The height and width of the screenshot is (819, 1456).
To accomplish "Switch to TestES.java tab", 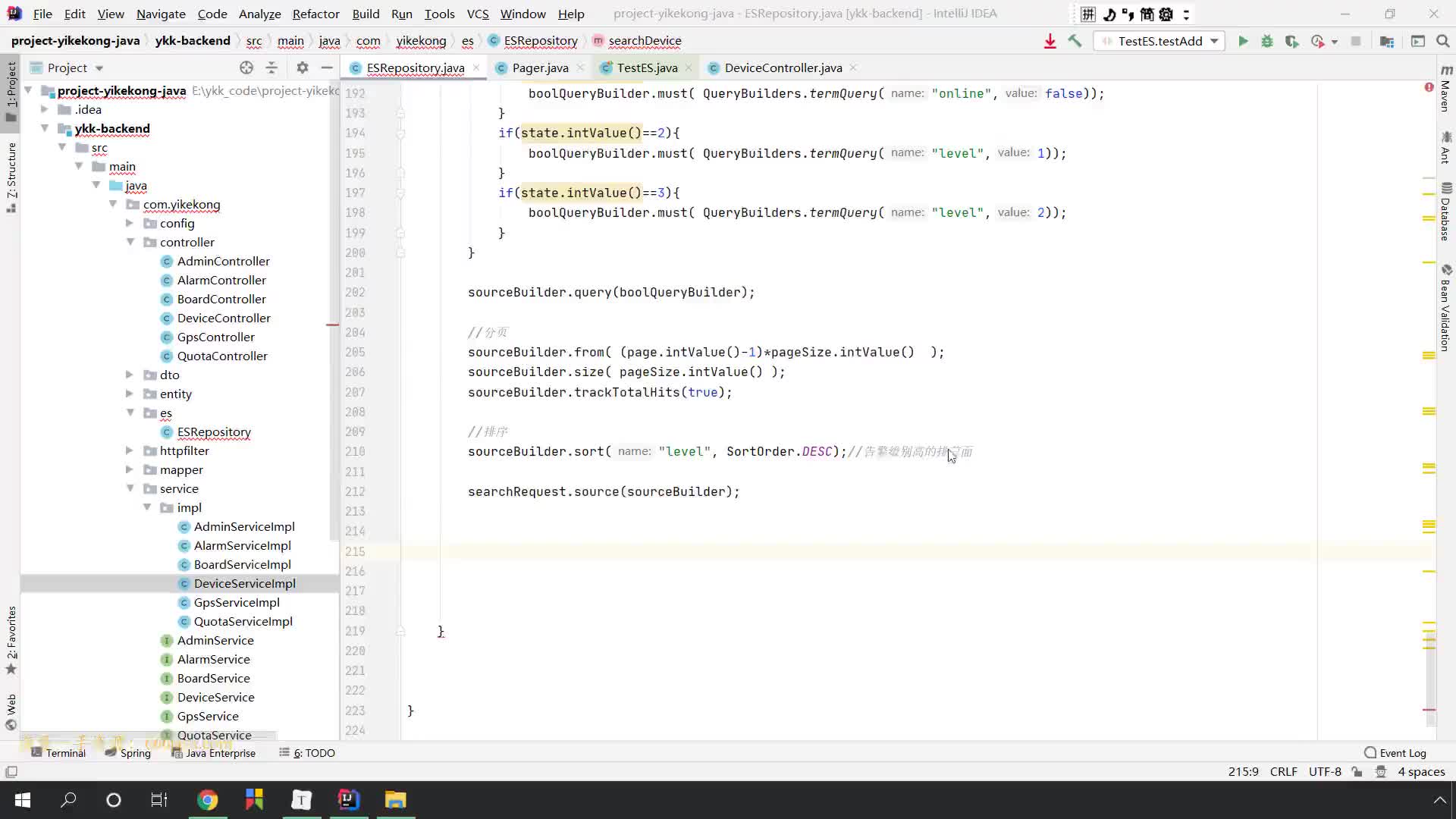I will point(647,67).
